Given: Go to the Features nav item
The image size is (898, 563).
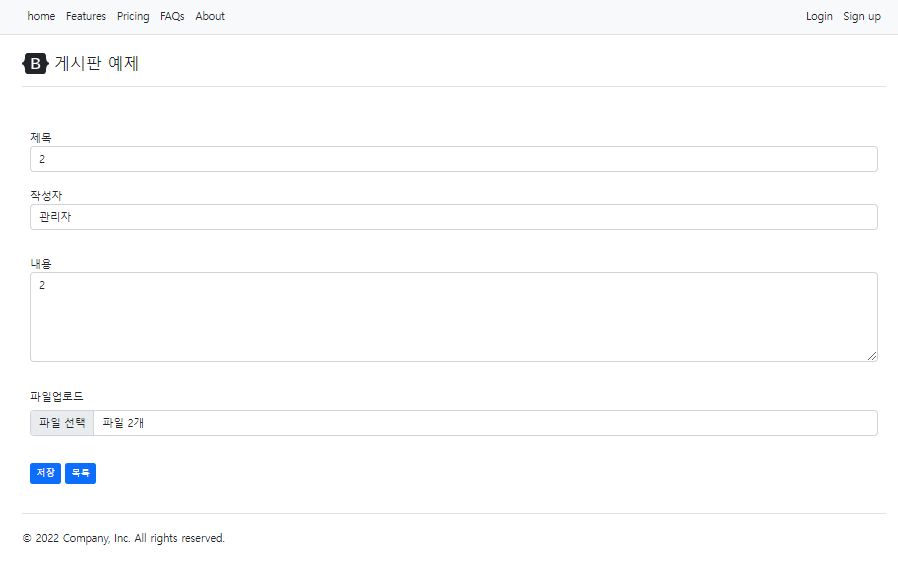Looking at the screenshot, I should click(x=86, y=16).
